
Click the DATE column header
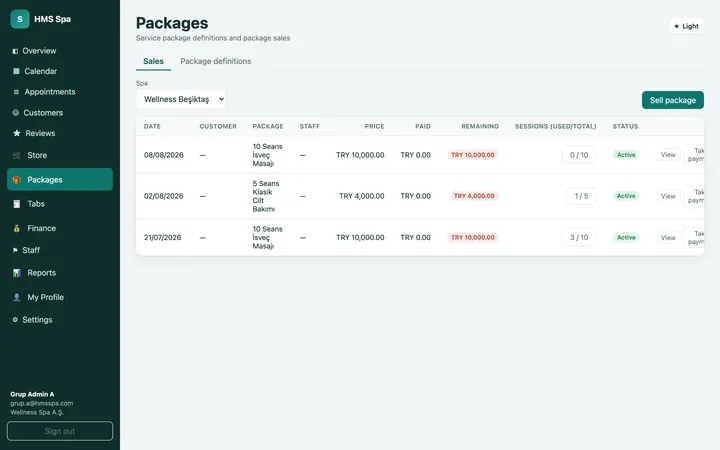pyautogui.click(x=152, y=126)
